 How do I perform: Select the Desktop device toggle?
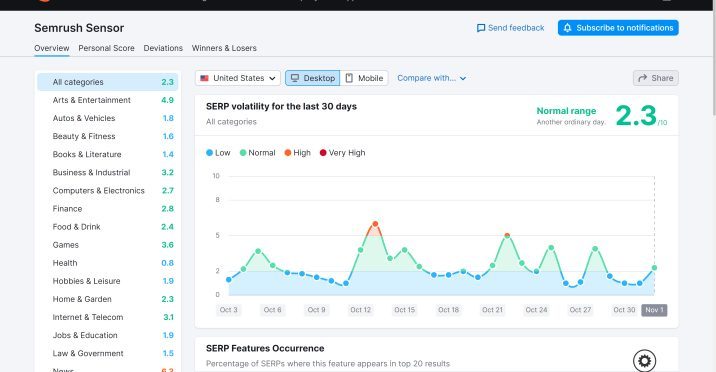(313, 78)
